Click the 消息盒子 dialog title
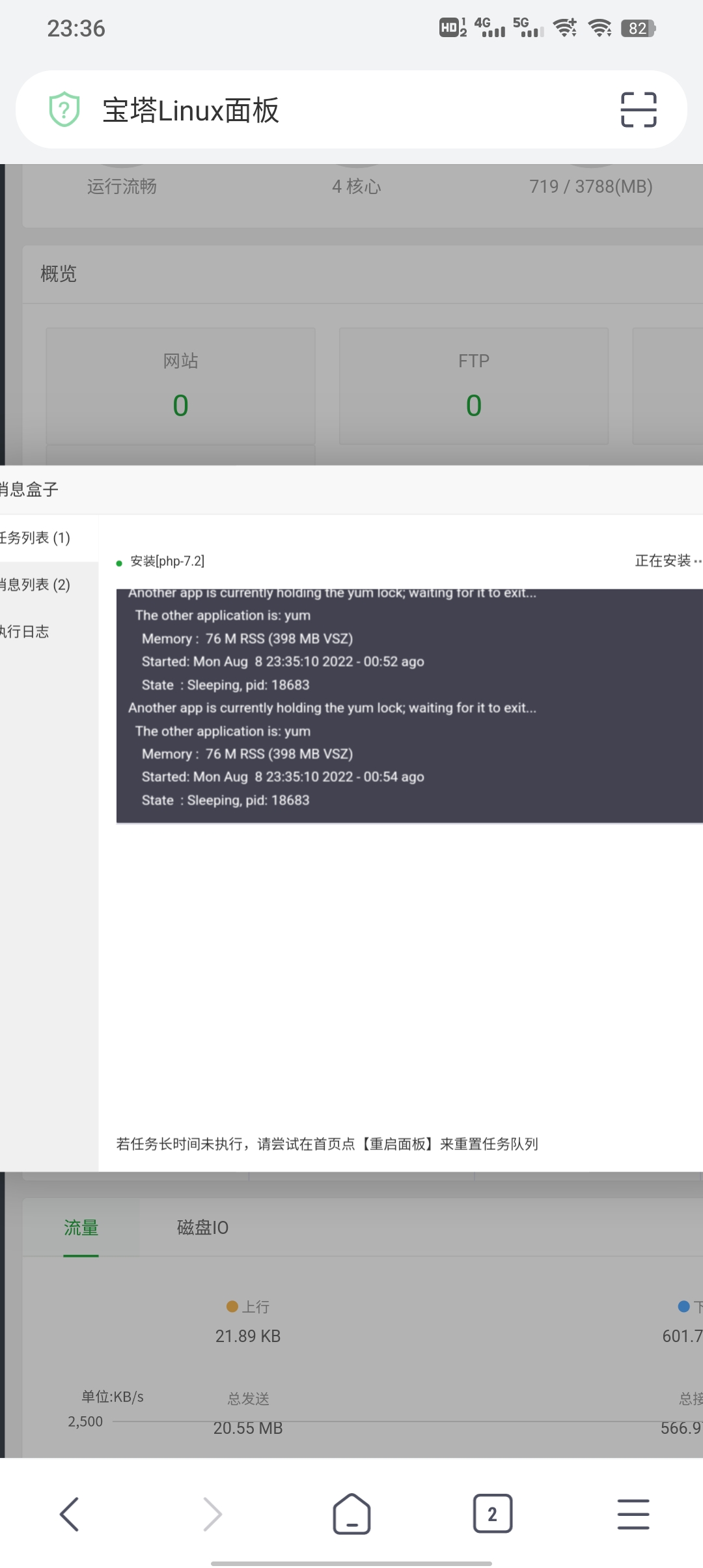Viewport: 703px width, 1568px height. point(29,490)
